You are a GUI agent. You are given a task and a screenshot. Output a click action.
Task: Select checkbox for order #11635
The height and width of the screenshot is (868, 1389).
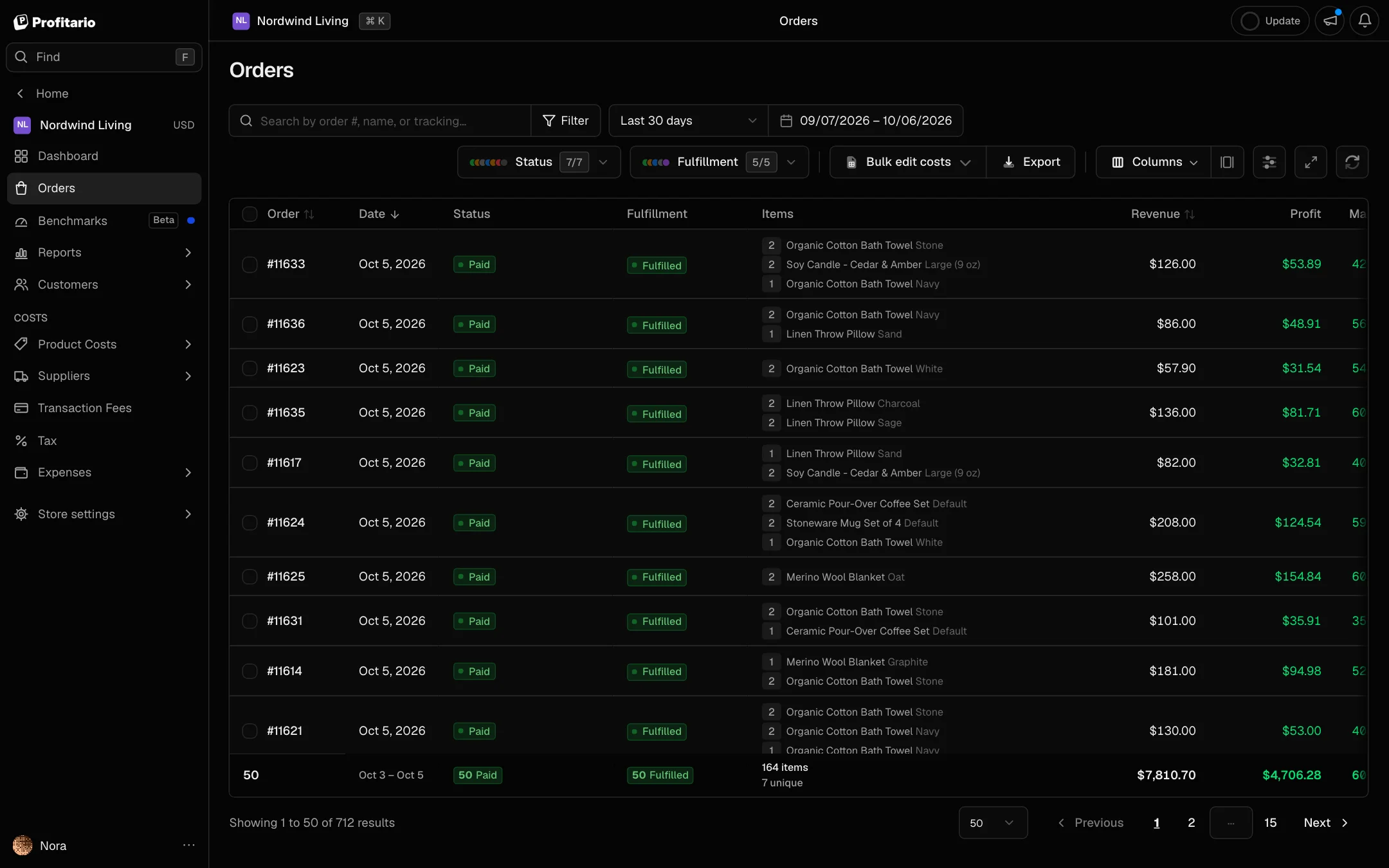(250, 413)
